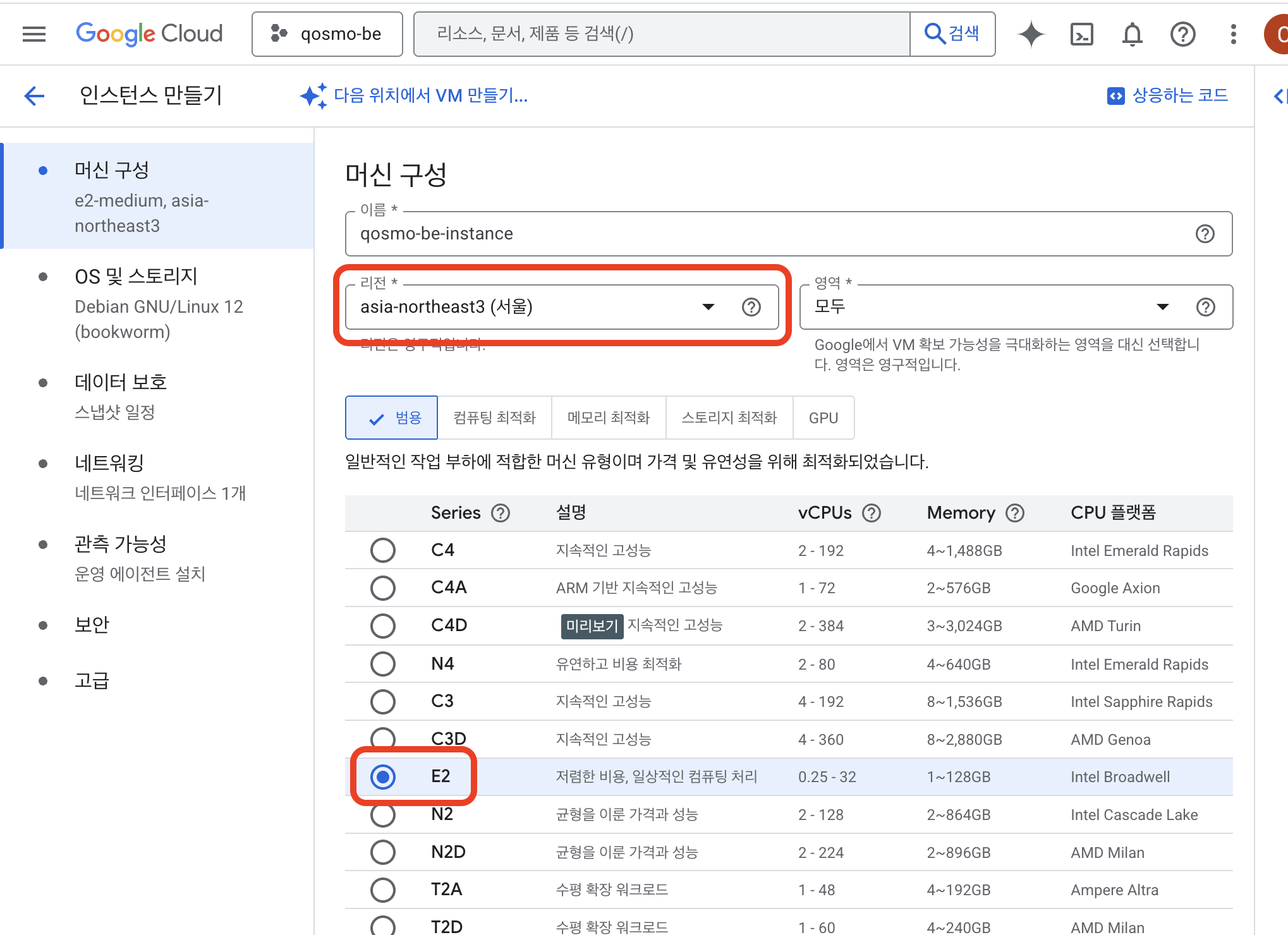The height and width of the screenshot is (935, 1288).
Task: Select the N2D series radio button
Action: point(383,852)
